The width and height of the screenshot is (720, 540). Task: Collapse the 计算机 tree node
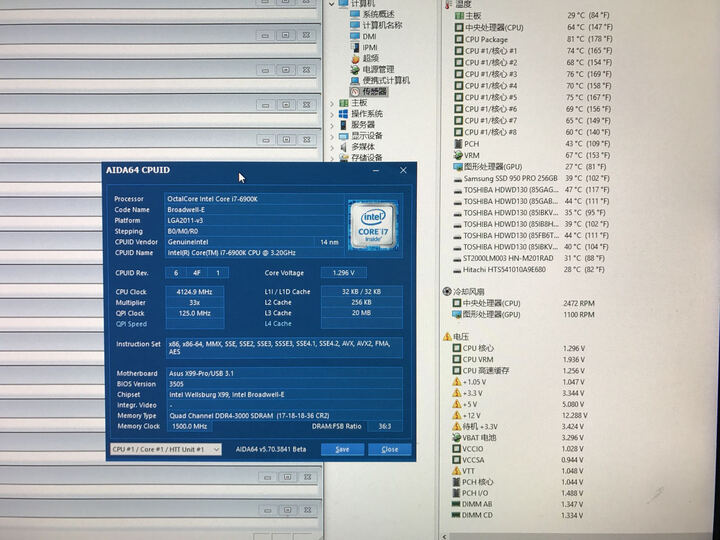pyautogui.click(x=332, y=4)
